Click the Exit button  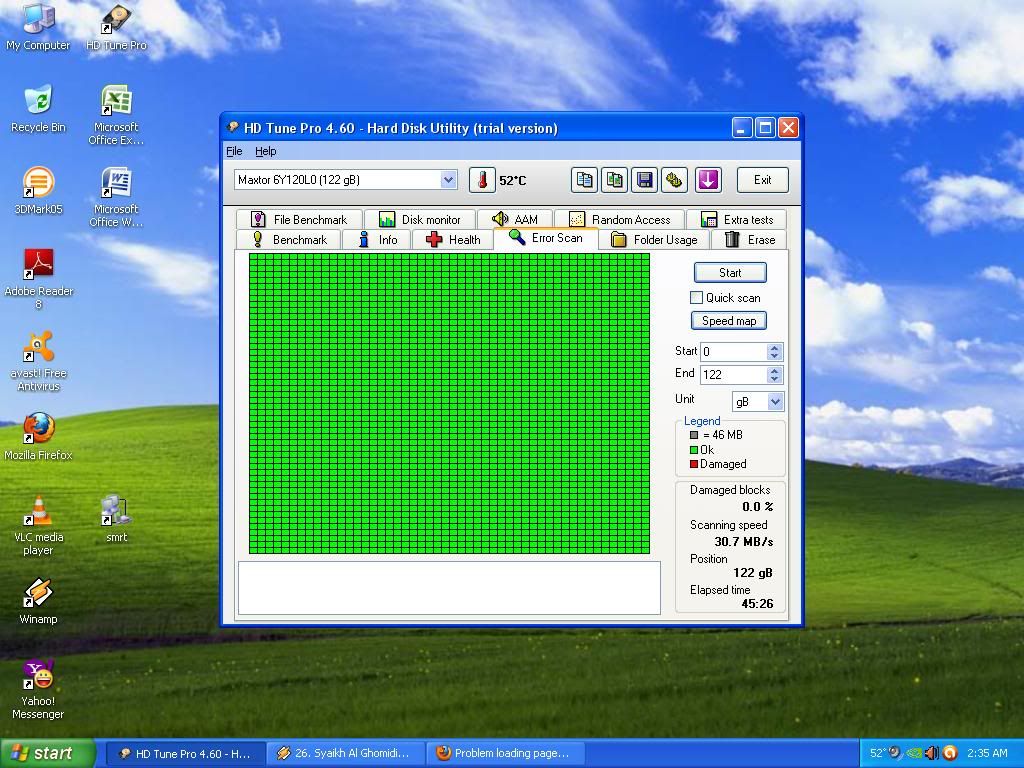pos(762,180)
